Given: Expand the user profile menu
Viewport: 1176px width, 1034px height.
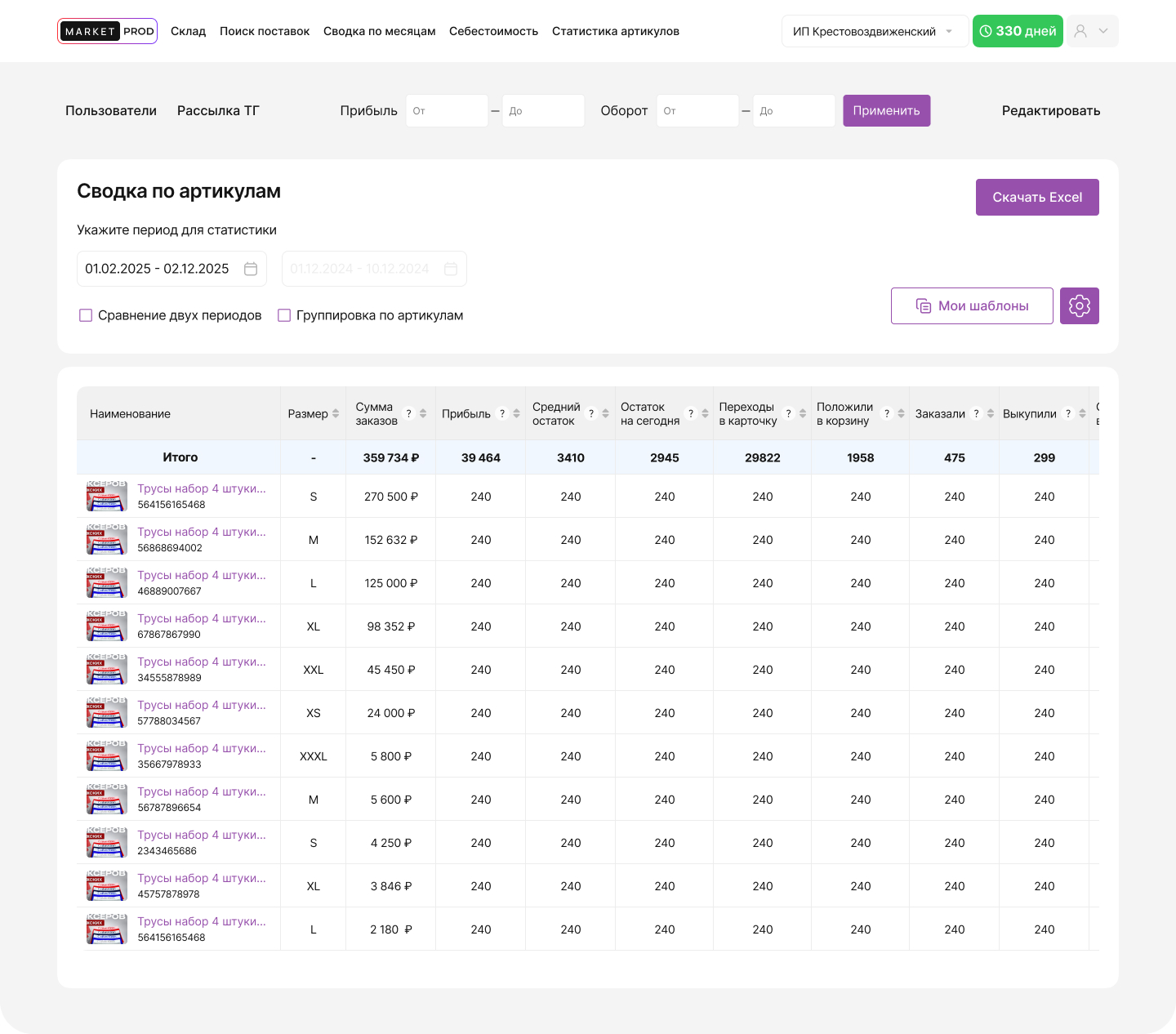Looking at the screenshot, I should [x=1092, y=31].
